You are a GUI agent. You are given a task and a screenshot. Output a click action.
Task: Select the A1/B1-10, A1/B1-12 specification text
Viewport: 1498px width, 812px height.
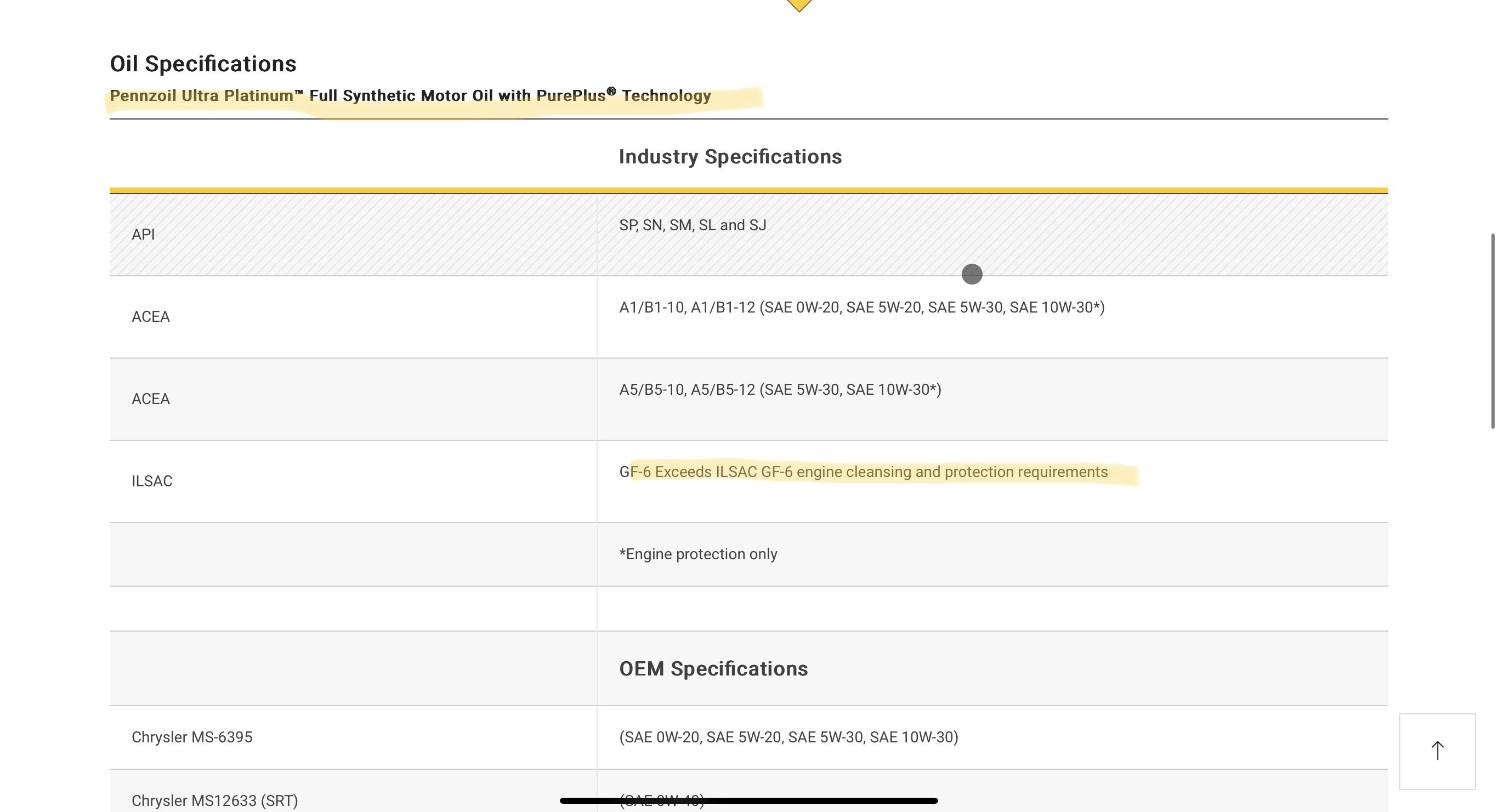(x=862, y=307)
